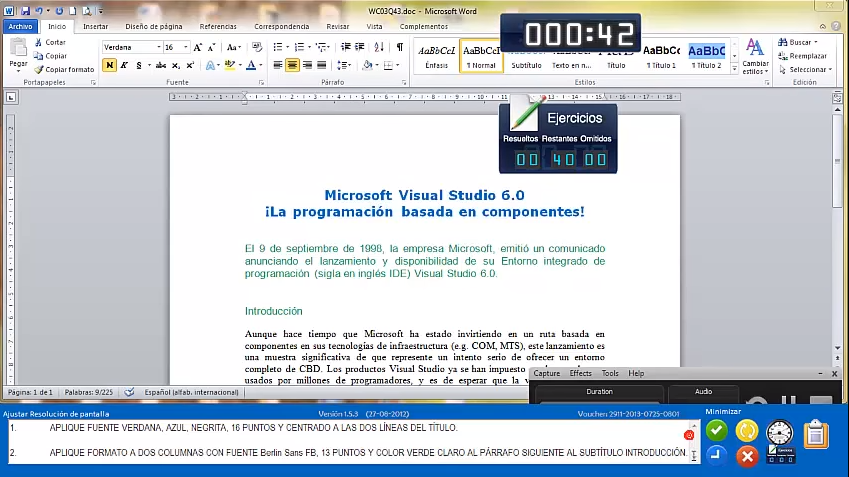This screenshot has width=849, height=477.
Task: Toggle Cursiva (italic) formatting button
Action: 124,65
